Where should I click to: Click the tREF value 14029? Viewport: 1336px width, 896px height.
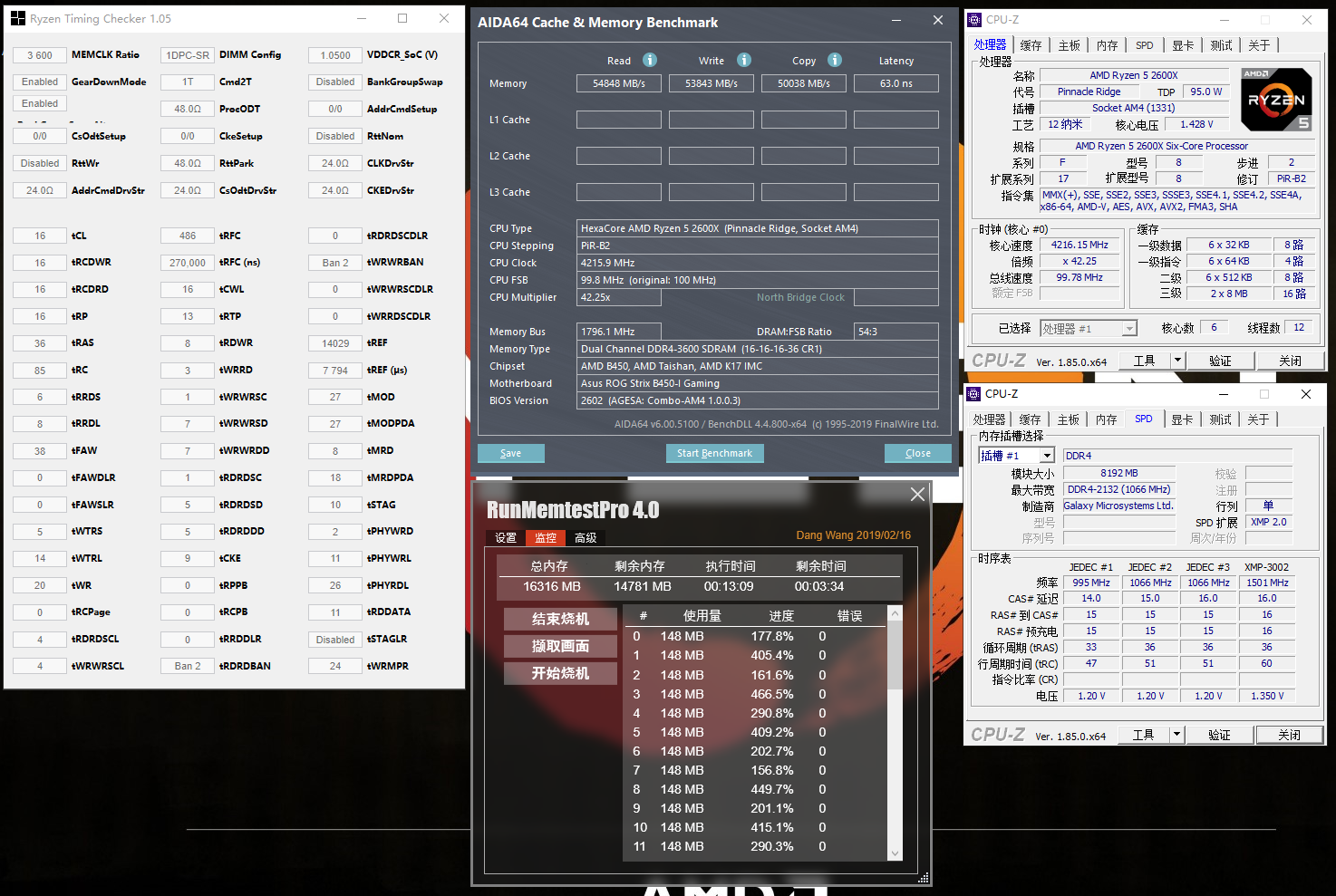tap(335, 343)
